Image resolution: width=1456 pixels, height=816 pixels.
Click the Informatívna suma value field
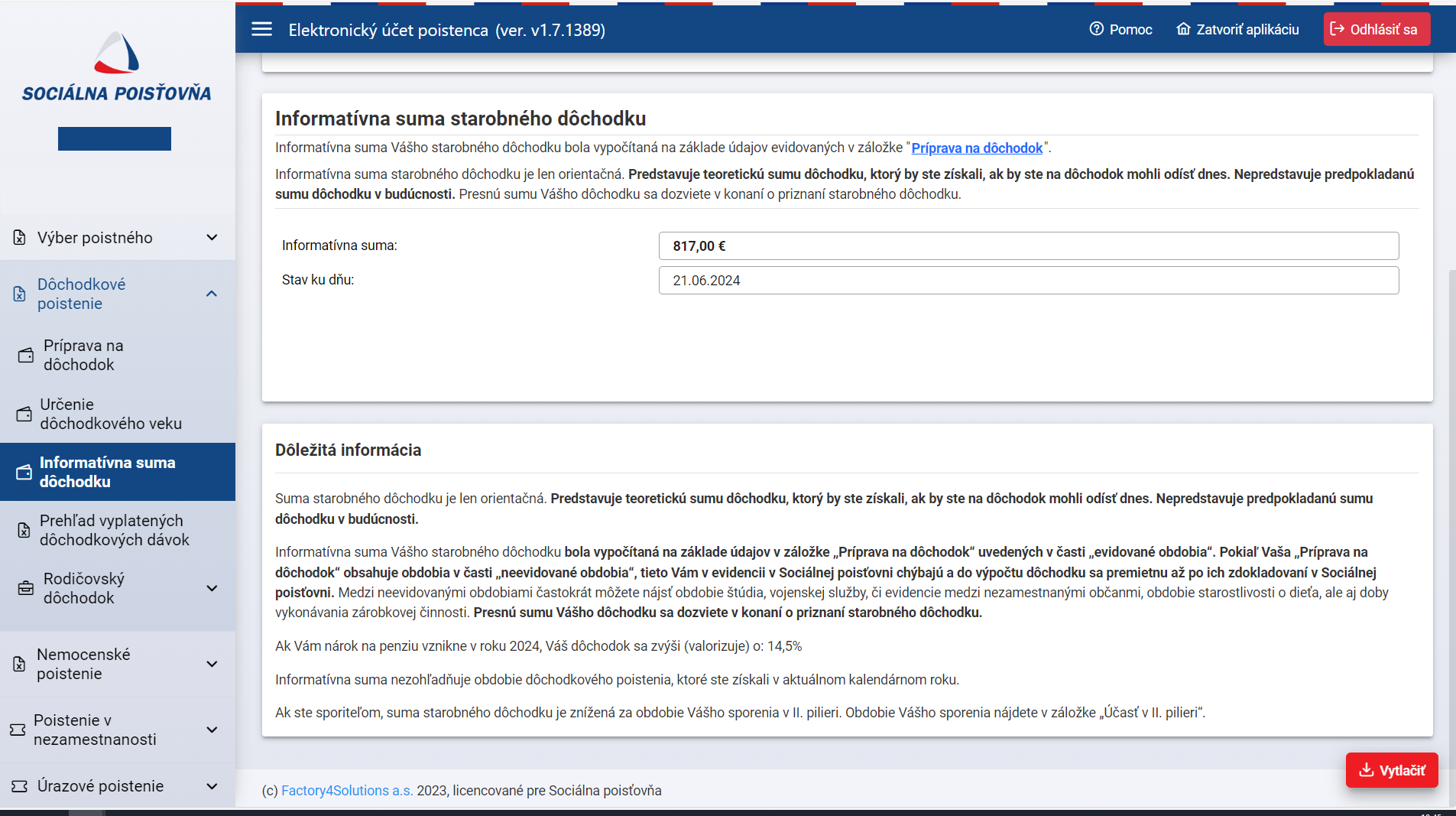pyautogui.click(x=1028, y=246)
